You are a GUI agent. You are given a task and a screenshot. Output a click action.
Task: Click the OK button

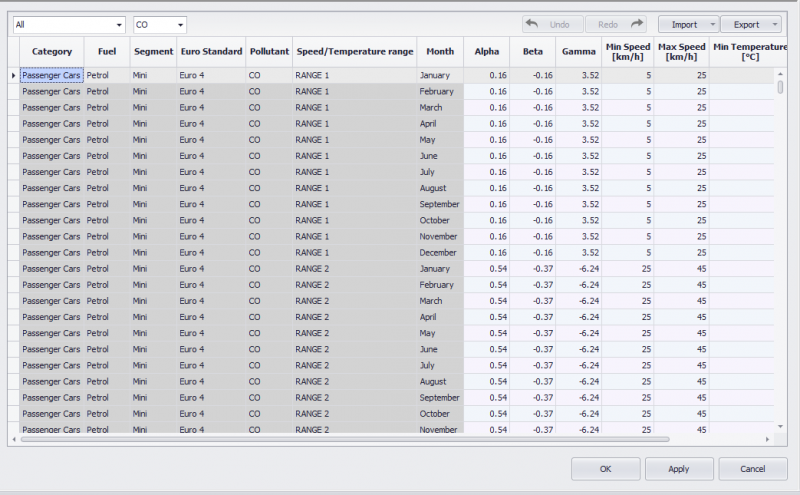pyautogui.click(x=606, y=468)
